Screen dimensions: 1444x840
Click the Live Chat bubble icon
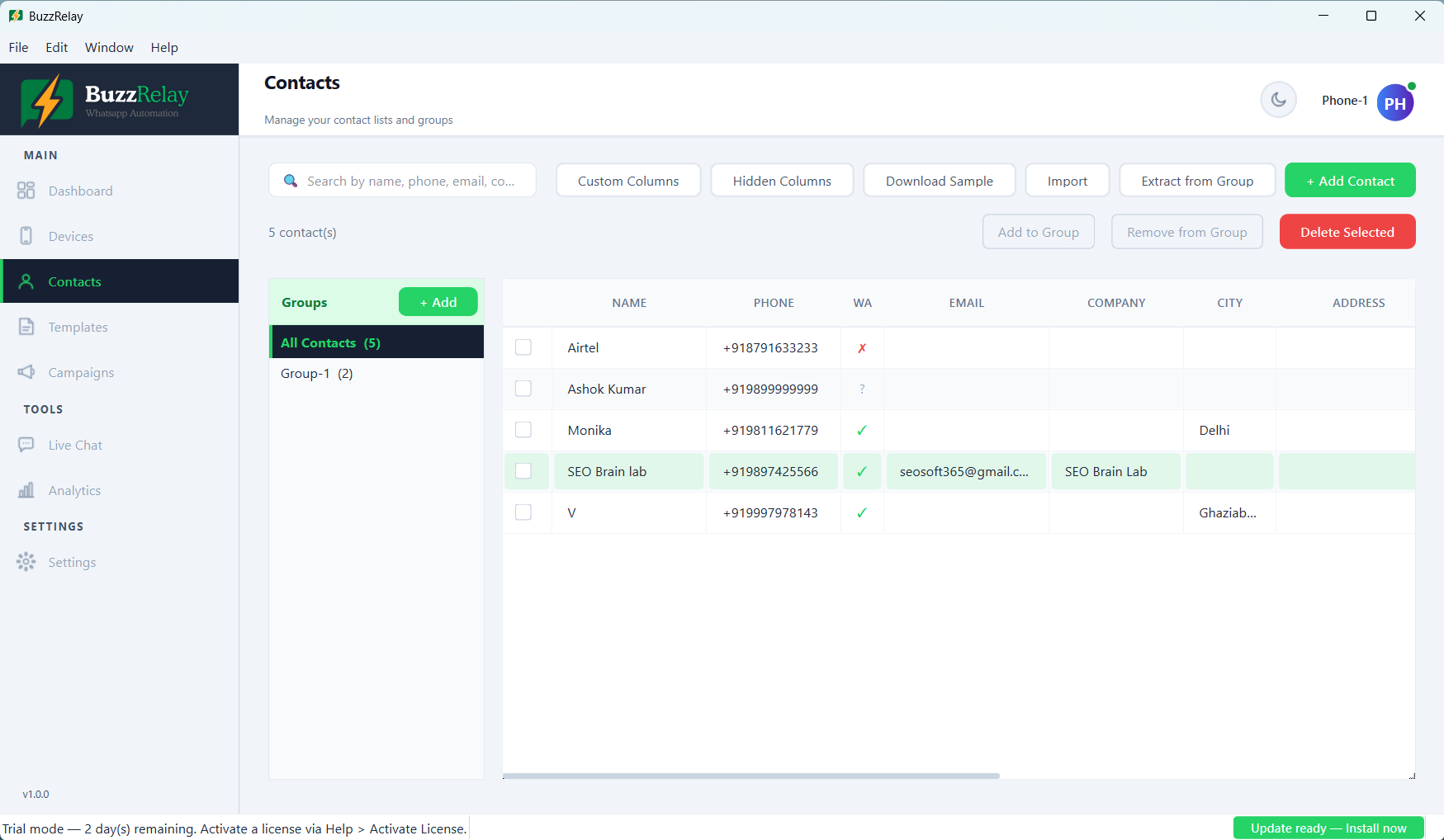point(26,445)
